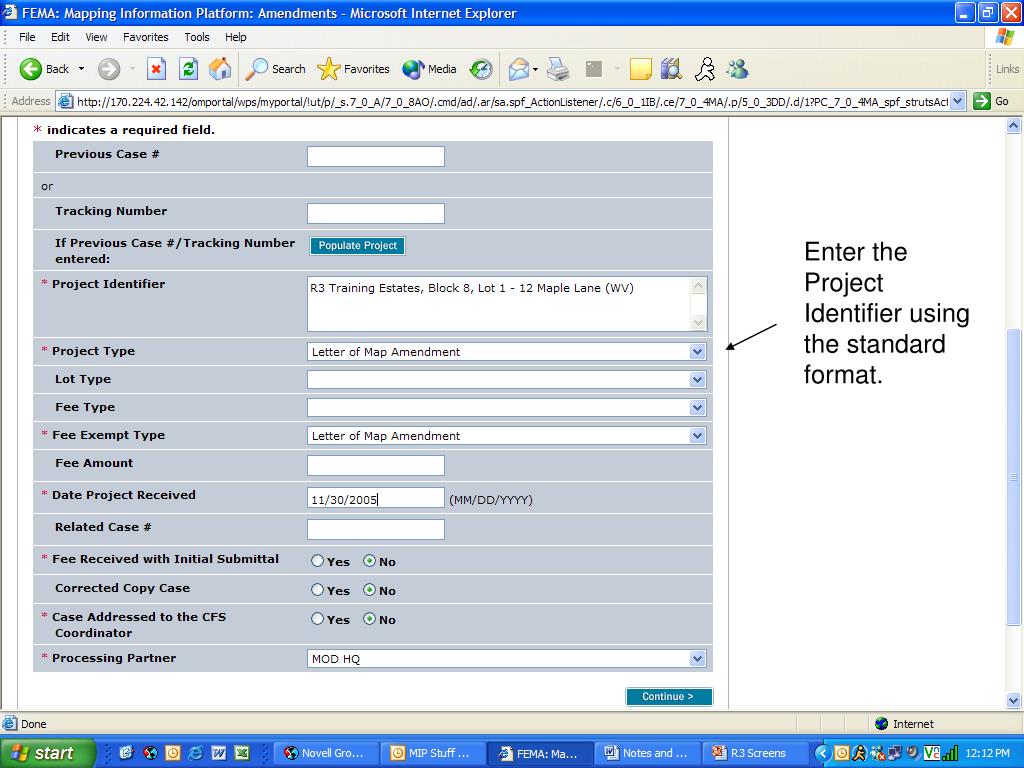Switch to R3 Screens taskbar window
The image size is (1024, 768).
753,753
